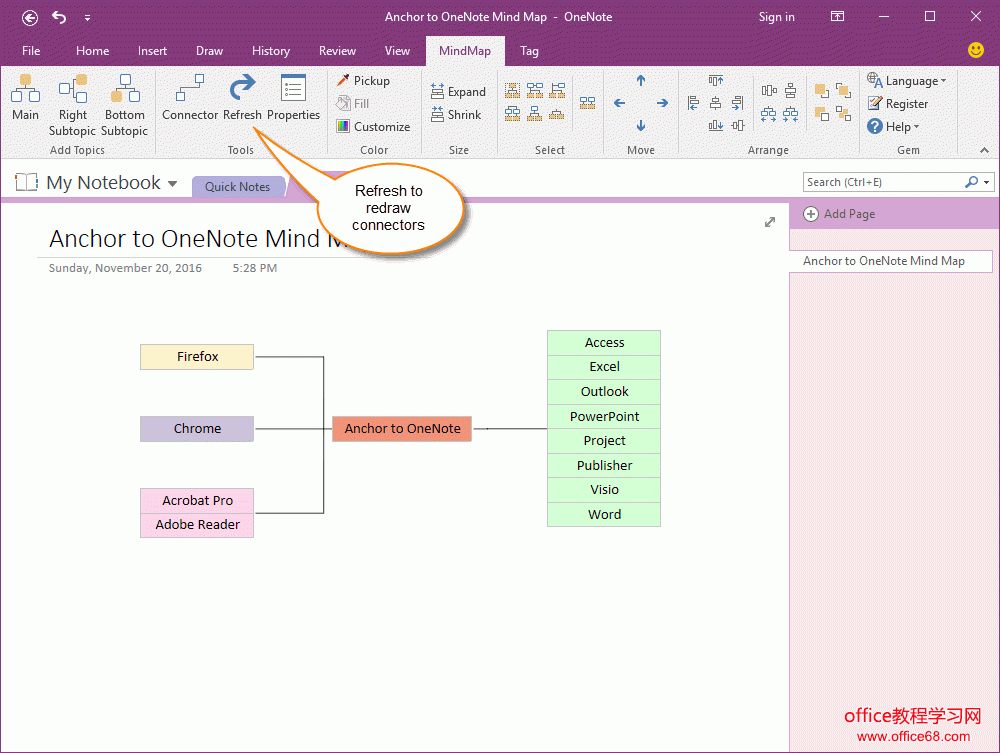Screen dimensions: 1000x753
Task: Expand the selected topic size
Action: 458,92
